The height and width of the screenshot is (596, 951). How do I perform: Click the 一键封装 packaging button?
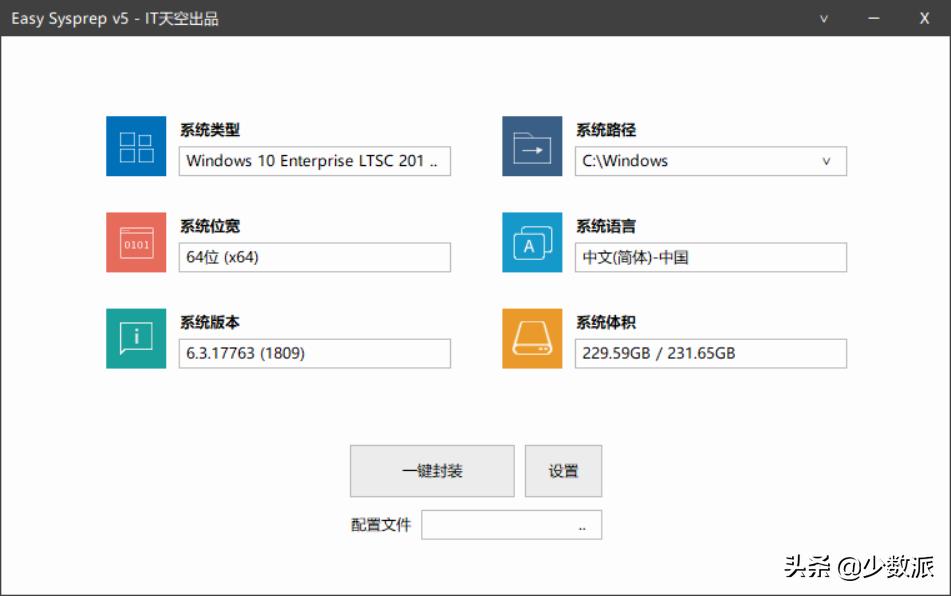(x=432, y=470)
